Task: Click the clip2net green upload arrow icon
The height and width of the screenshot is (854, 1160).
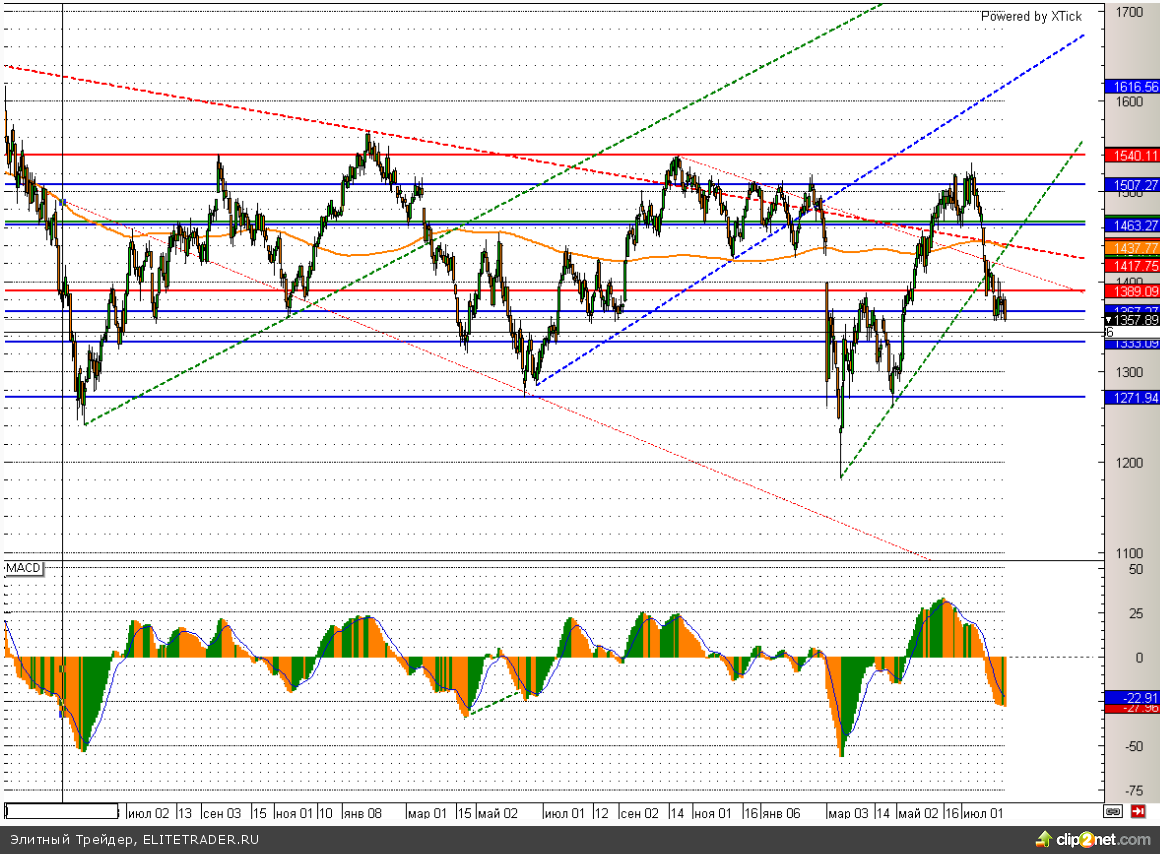Action: coord(1043,839)
